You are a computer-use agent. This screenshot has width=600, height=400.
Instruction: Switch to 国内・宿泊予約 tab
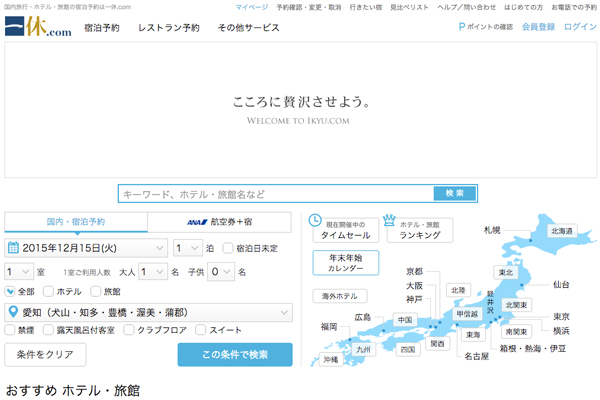[76, 222]
